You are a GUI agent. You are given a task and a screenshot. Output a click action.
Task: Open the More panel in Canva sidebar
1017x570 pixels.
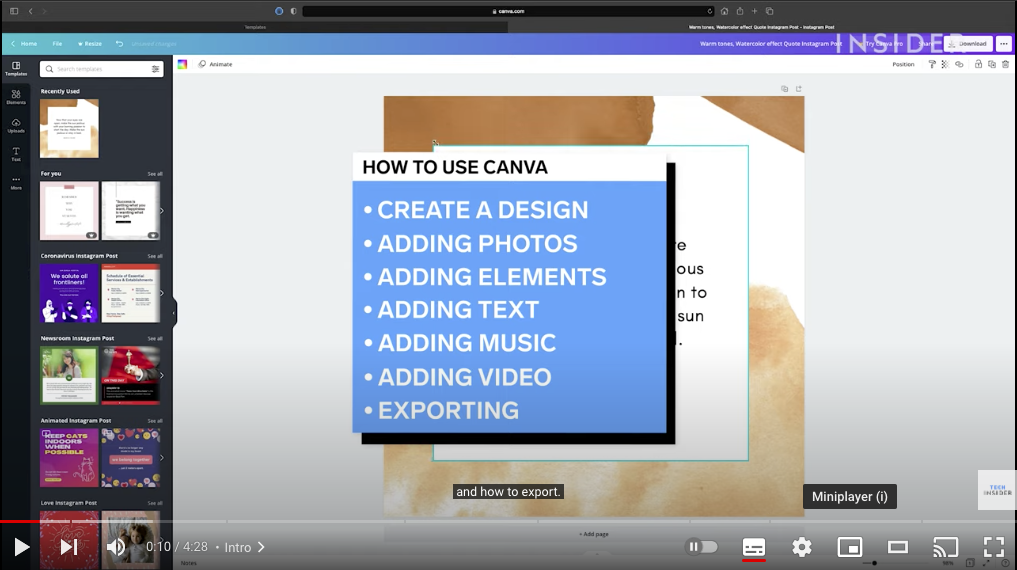tap(16, 183)
